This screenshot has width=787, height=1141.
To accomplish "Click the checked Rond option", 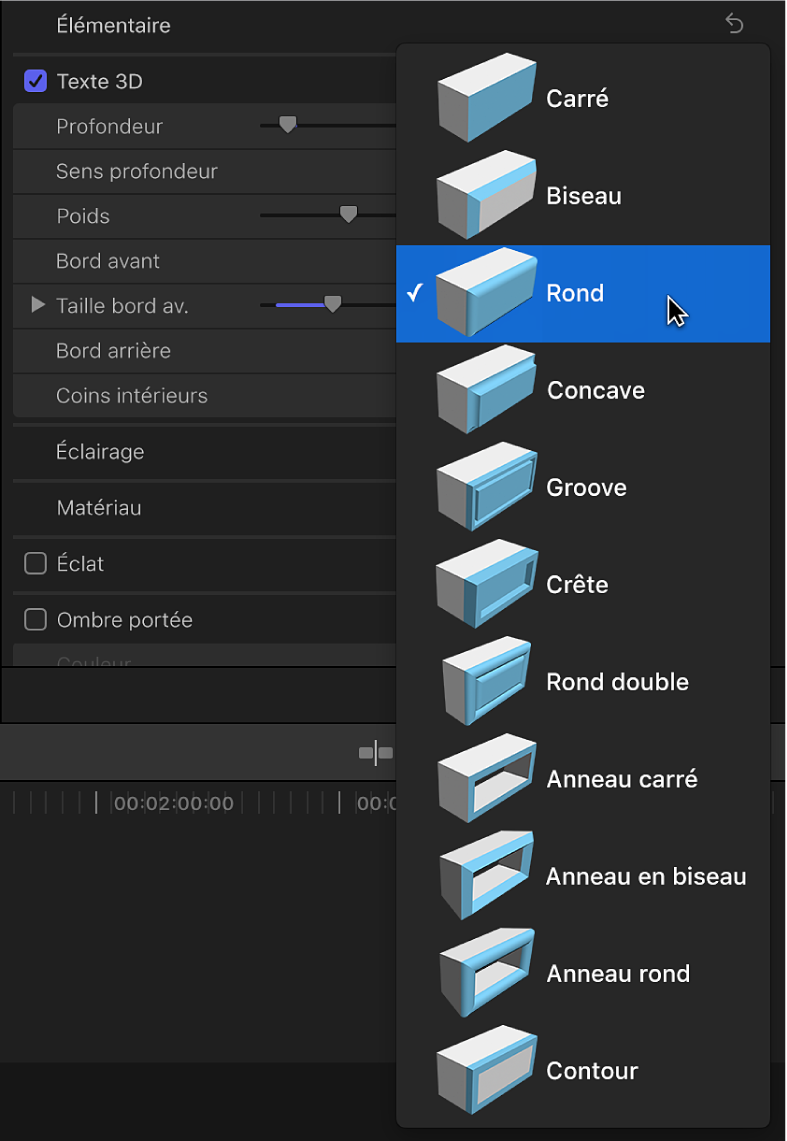I will coord(575,294).
